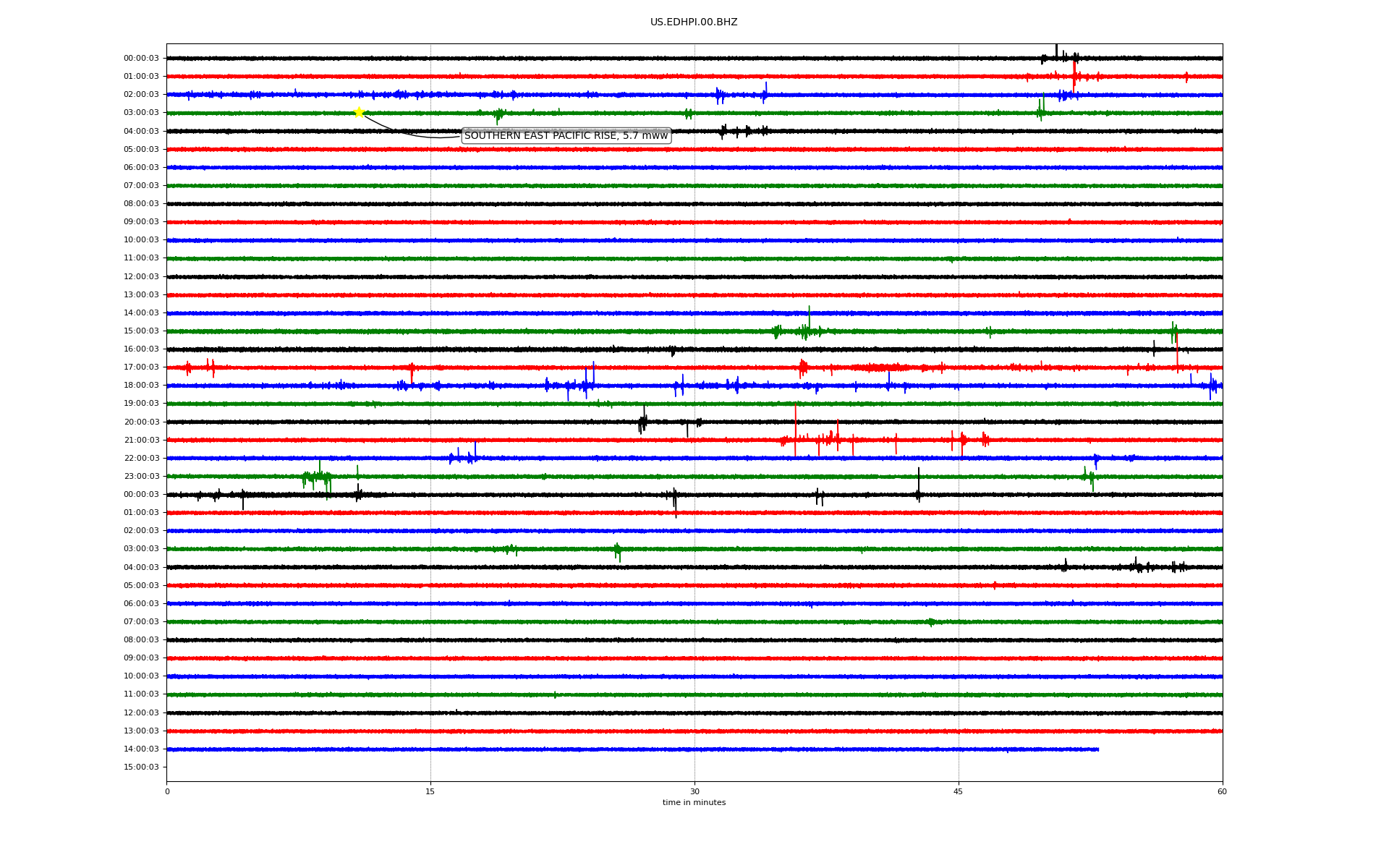Click the yellow star earthquake marker
Screen dimensions: 1389x868
coord(359,112)
